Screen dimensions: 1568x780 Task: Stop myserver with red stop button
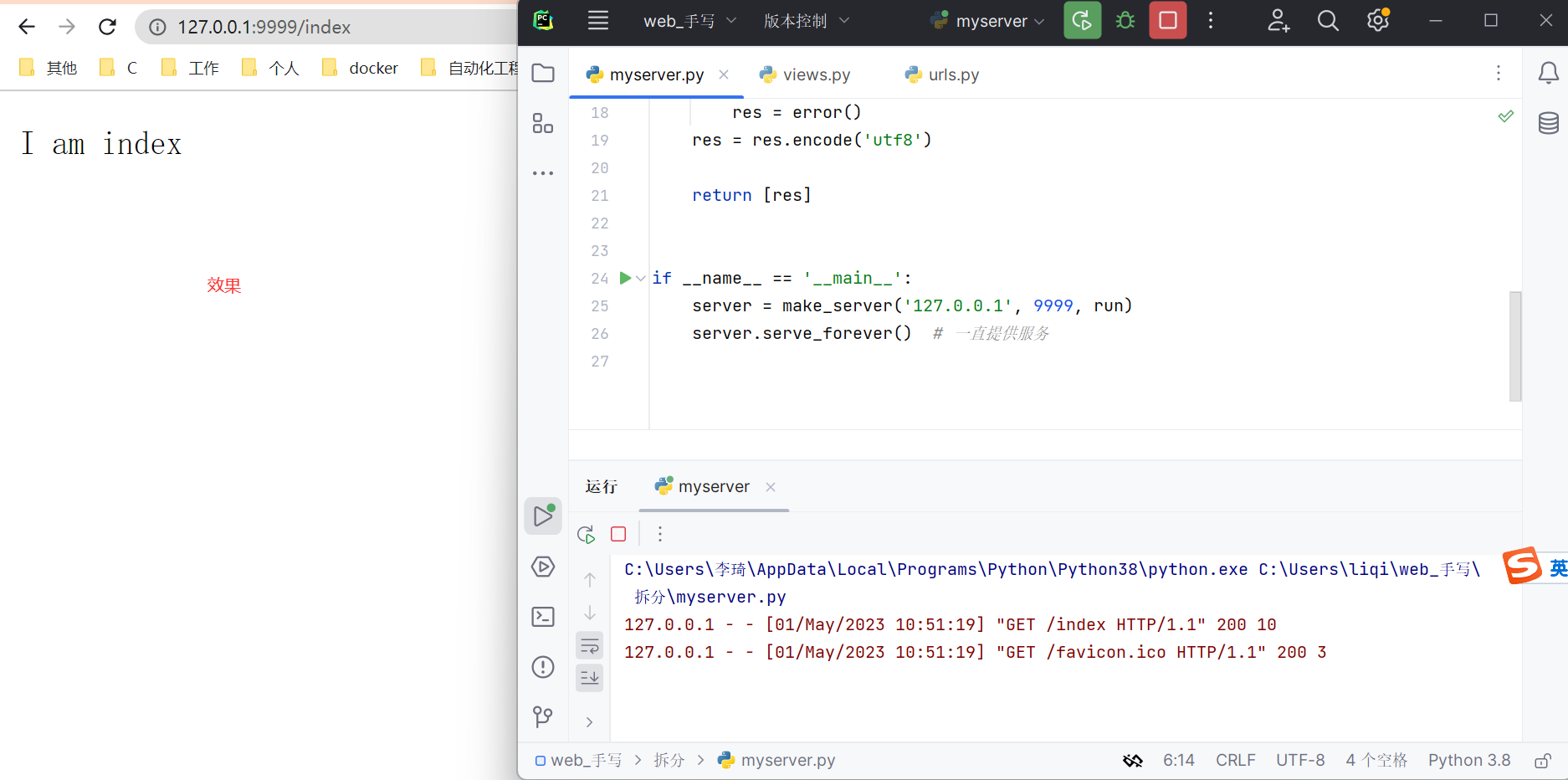(x=1168, y=20)
